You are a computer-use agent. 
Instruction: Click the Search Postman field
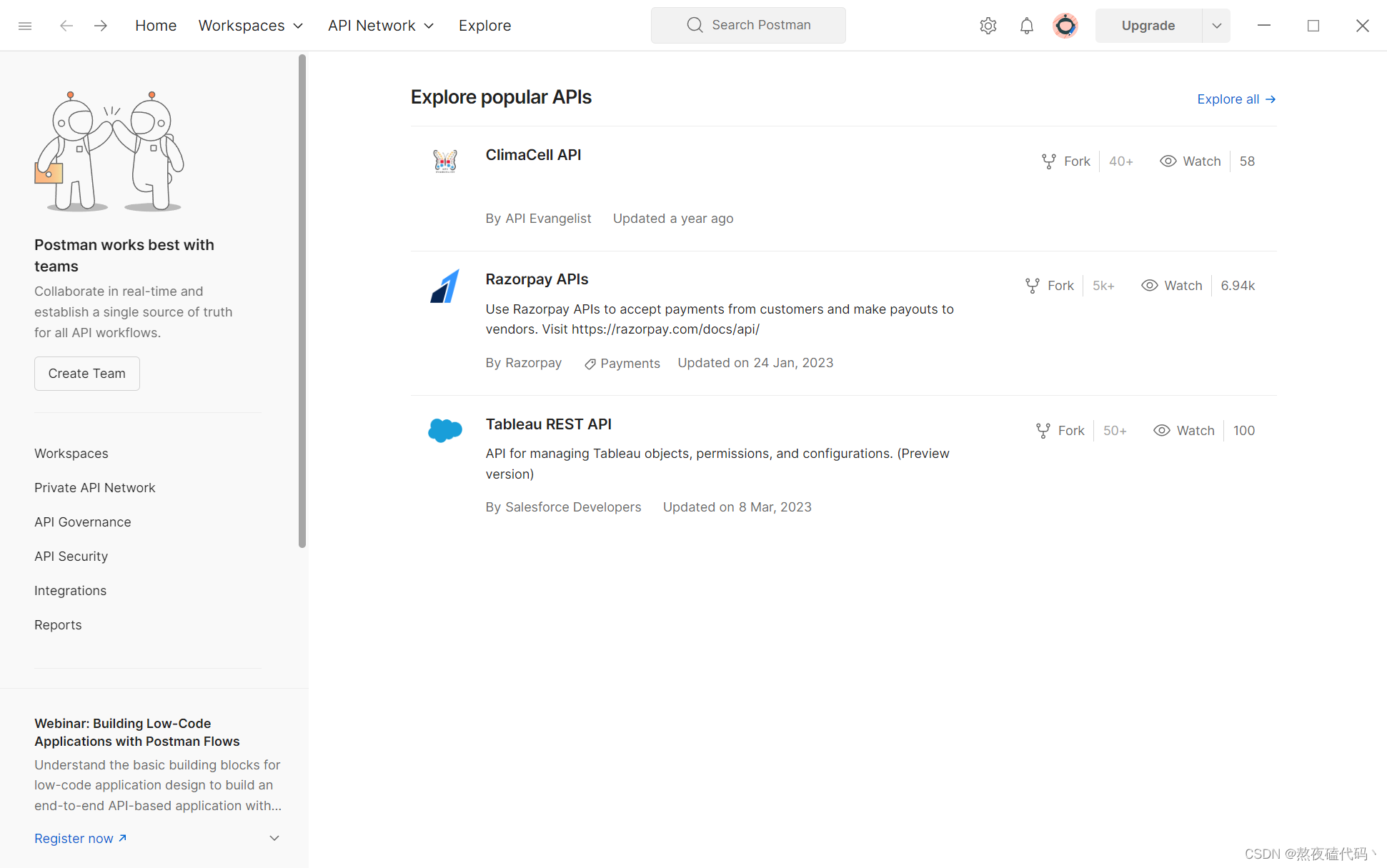coord(748,26)
